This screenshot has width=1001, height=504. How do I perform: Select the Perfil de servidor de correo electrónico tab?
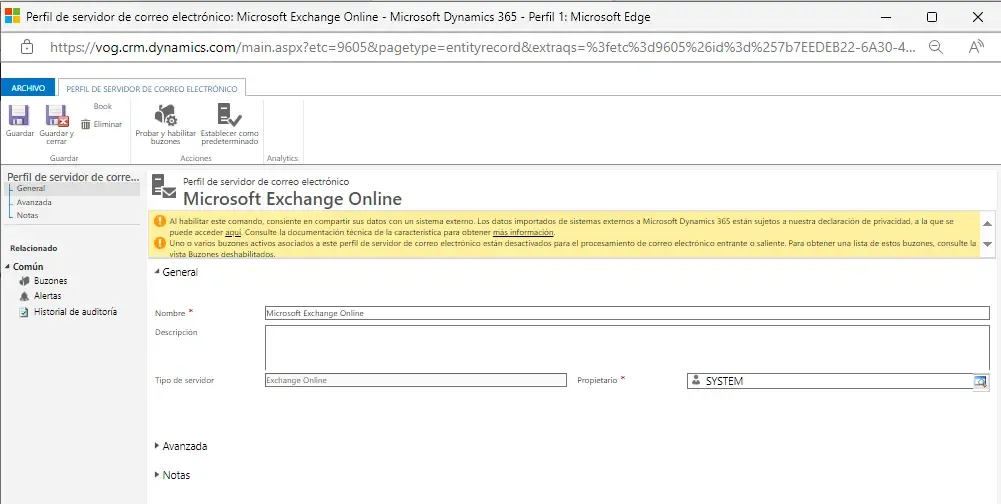[152, 88]
